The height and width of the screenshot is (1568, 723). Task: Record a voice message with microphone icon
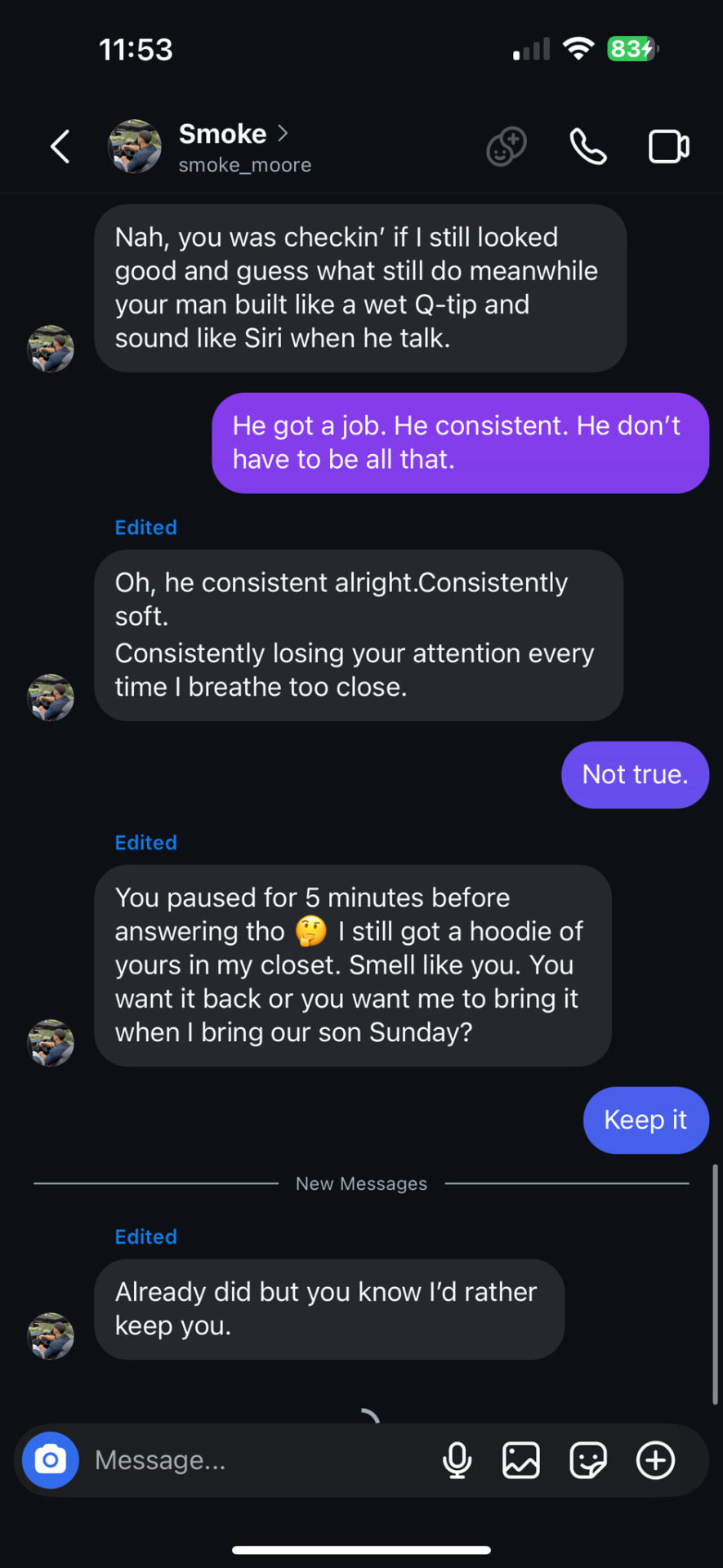tap(457, 1460)
